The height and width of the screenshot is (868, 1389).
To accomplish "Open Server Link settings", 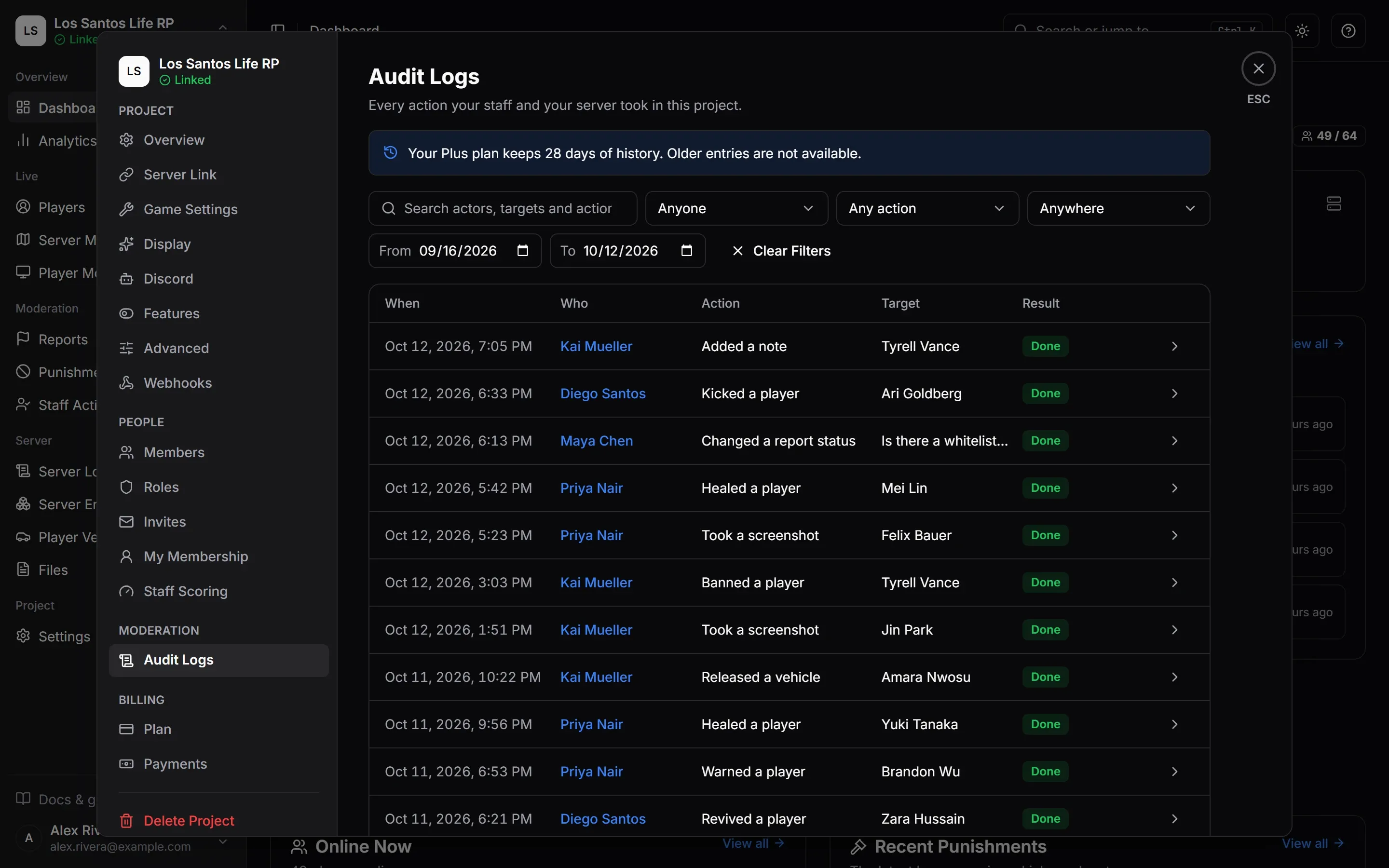I will 218,175.
